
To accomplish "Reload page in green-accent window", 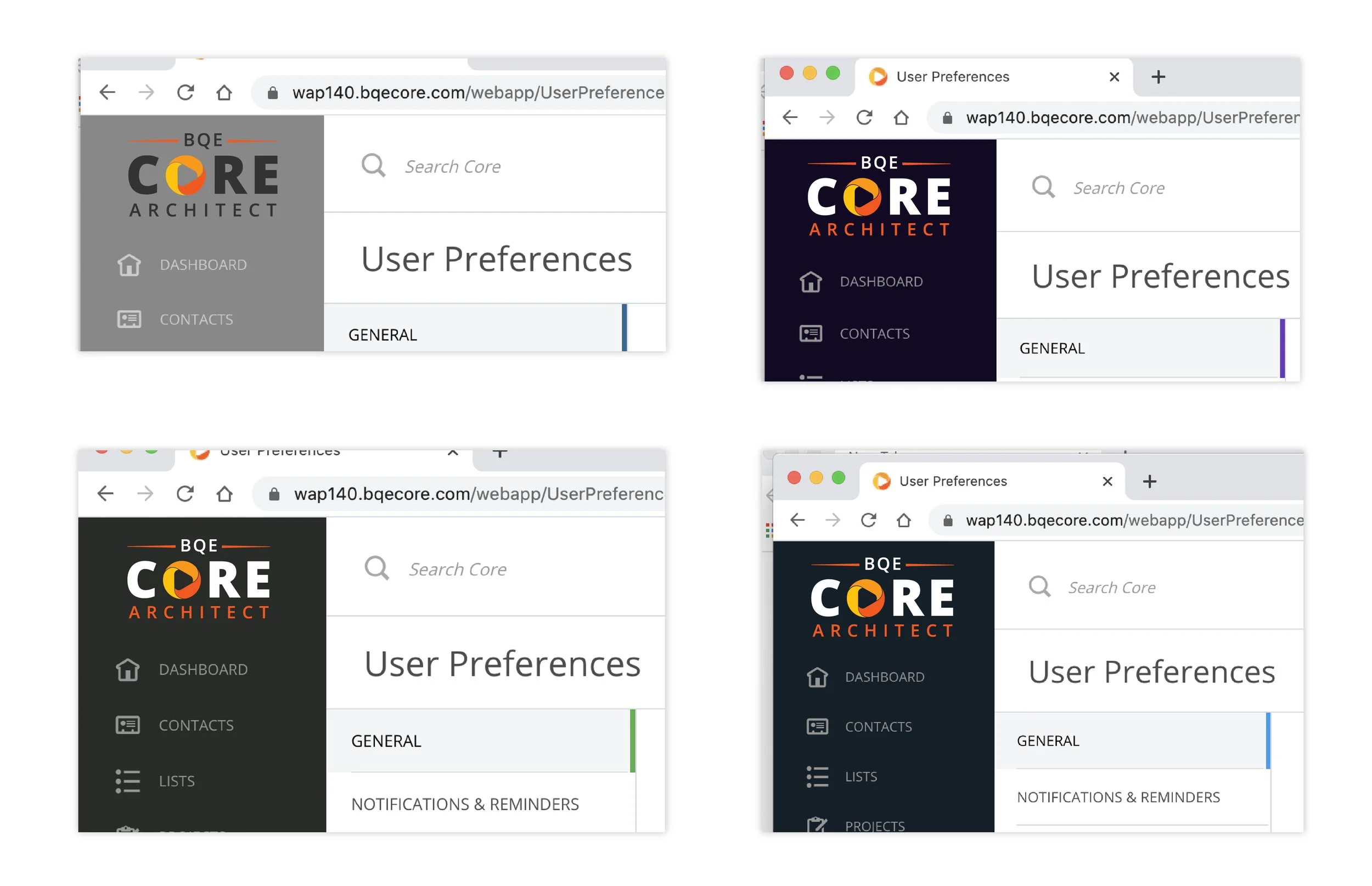I will (185, 494).
